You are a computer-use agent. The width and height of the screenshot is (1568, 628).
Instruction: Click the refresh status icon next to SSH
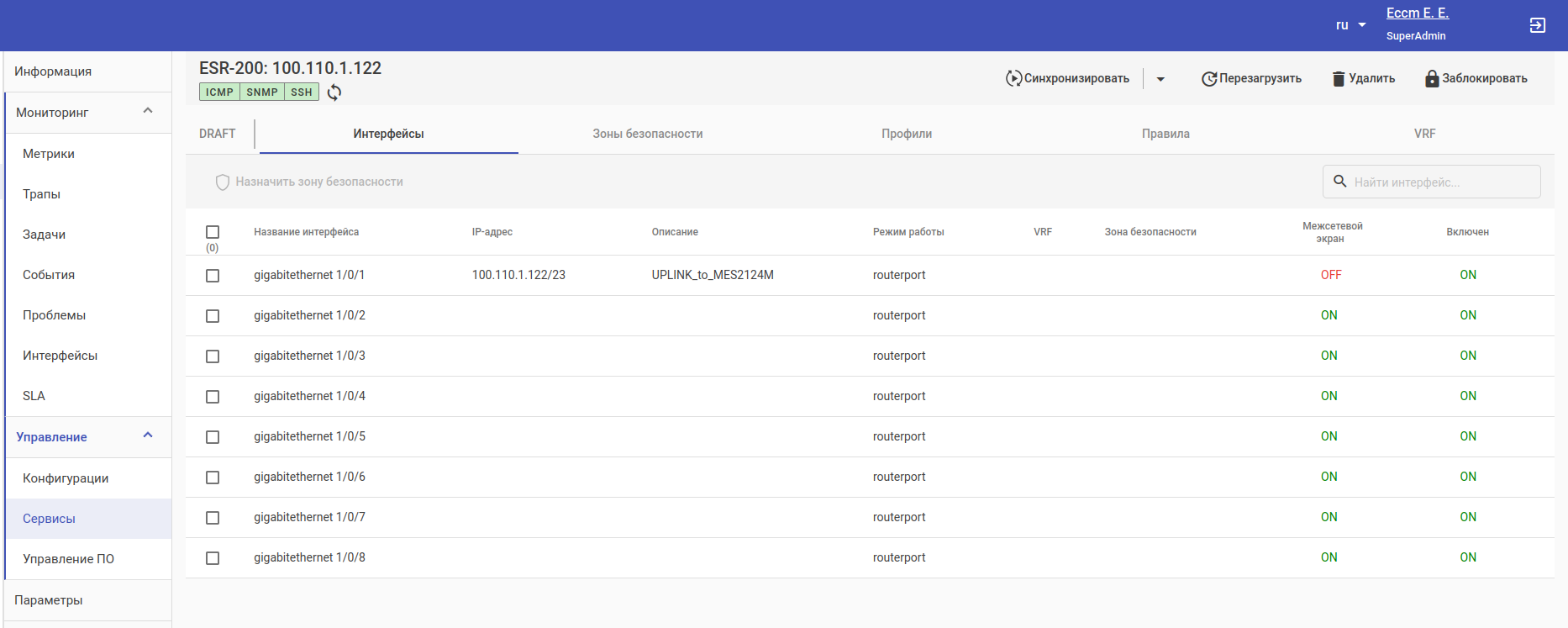(334, 92)
